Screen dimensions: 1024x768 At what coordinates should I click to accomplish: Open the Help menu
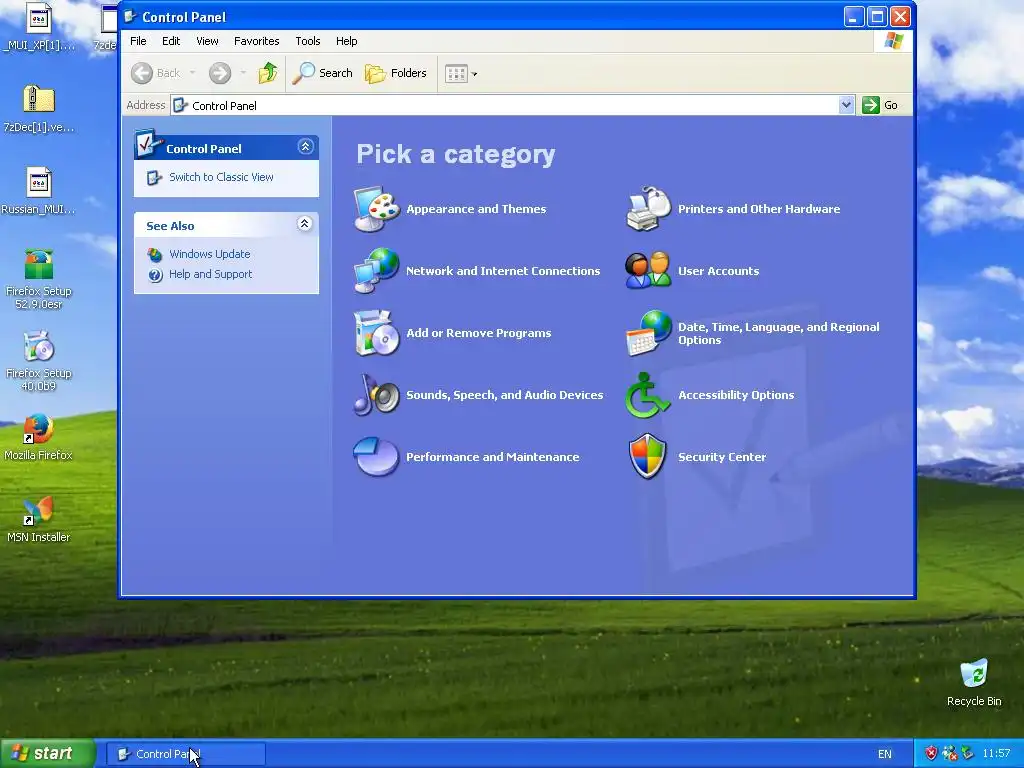346,41
